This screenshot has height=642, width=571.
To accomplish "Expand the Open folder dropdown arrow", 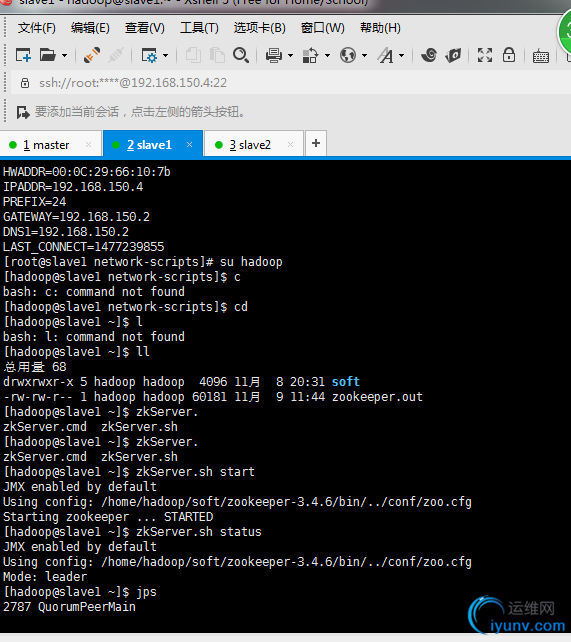I will point(64,55).
